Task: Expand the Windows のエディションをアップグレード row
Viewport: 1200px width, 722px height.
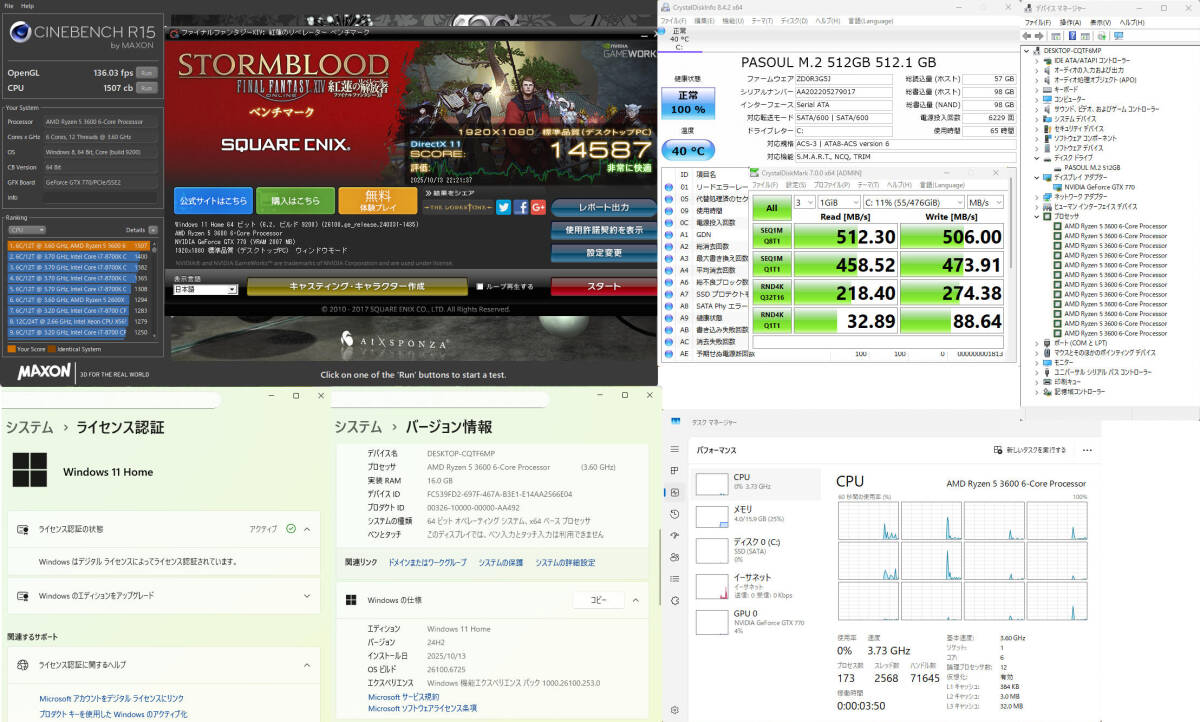Action: tap(162, 595)
